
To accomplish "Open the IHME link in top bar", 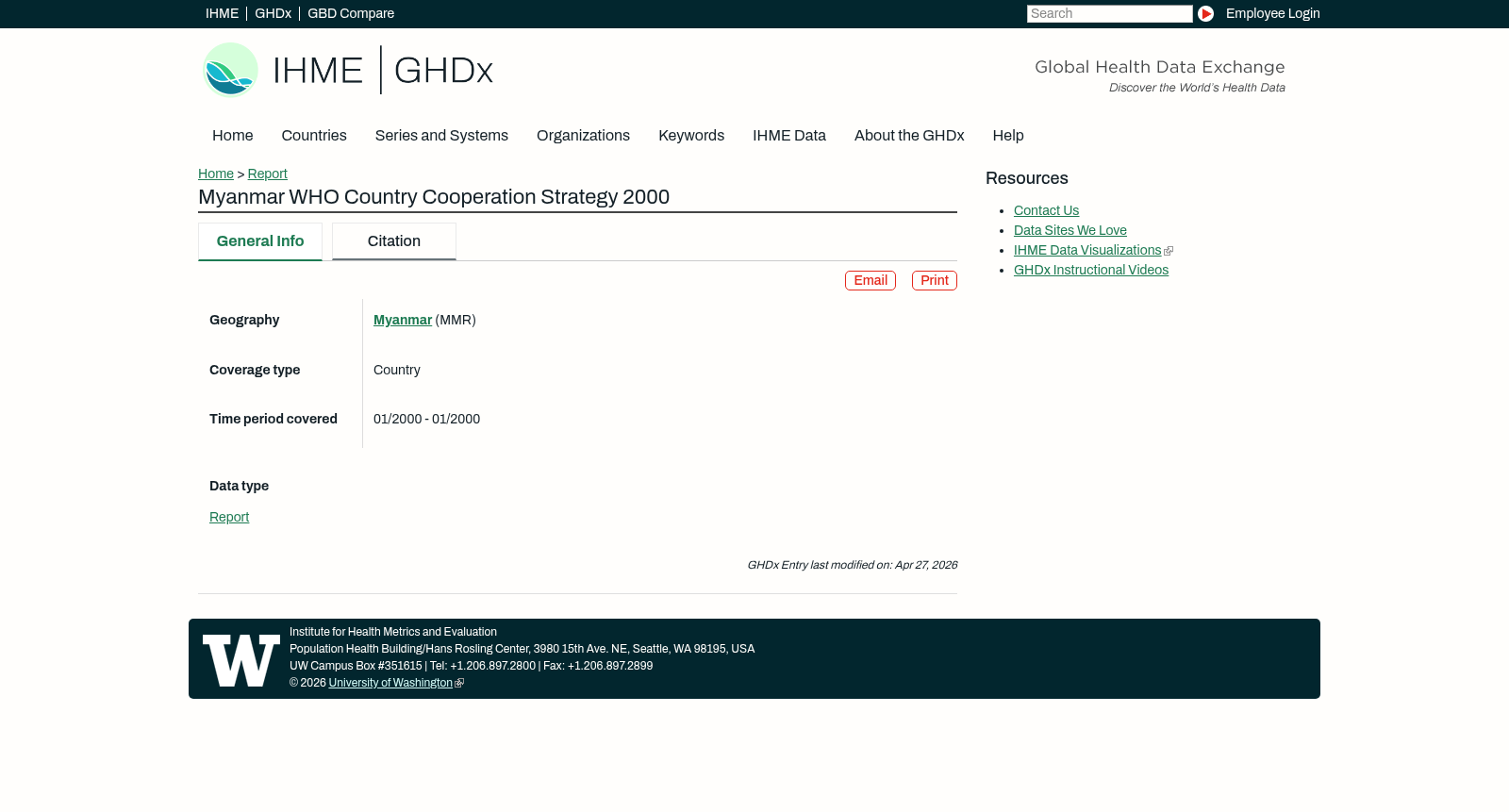I will coord(222,13).
